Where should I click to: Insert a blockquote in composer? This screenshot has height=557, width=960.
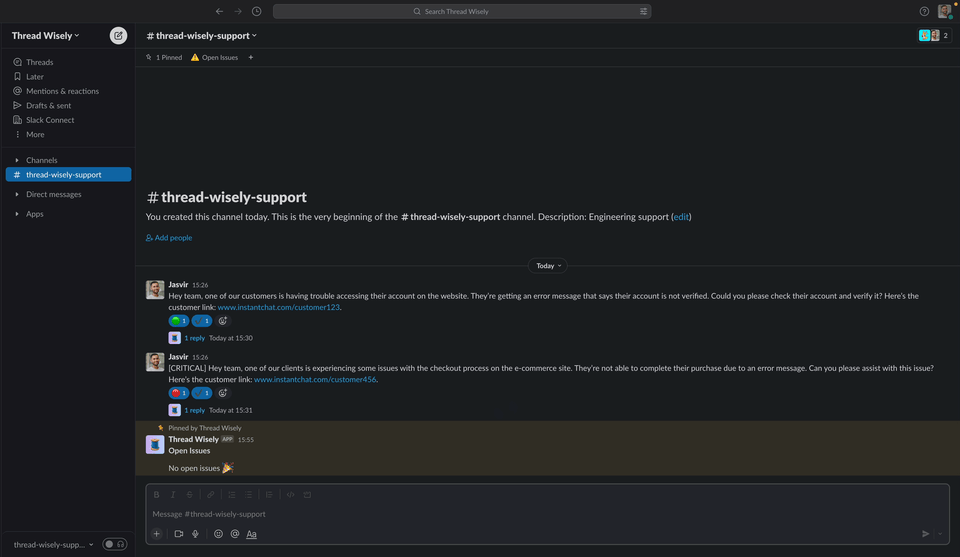coord(269,495)
